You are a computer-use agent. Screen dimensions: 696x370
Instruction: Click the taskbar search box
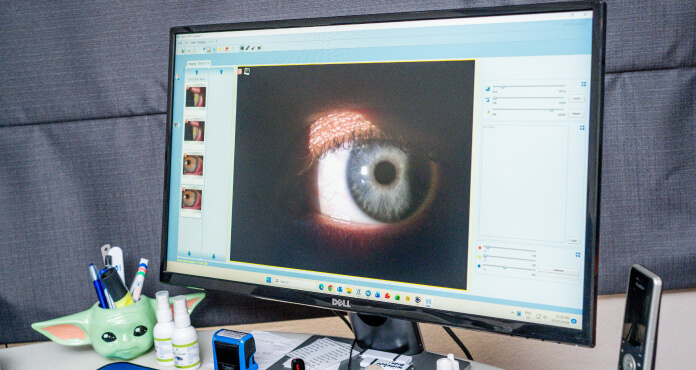coord(296,283)
